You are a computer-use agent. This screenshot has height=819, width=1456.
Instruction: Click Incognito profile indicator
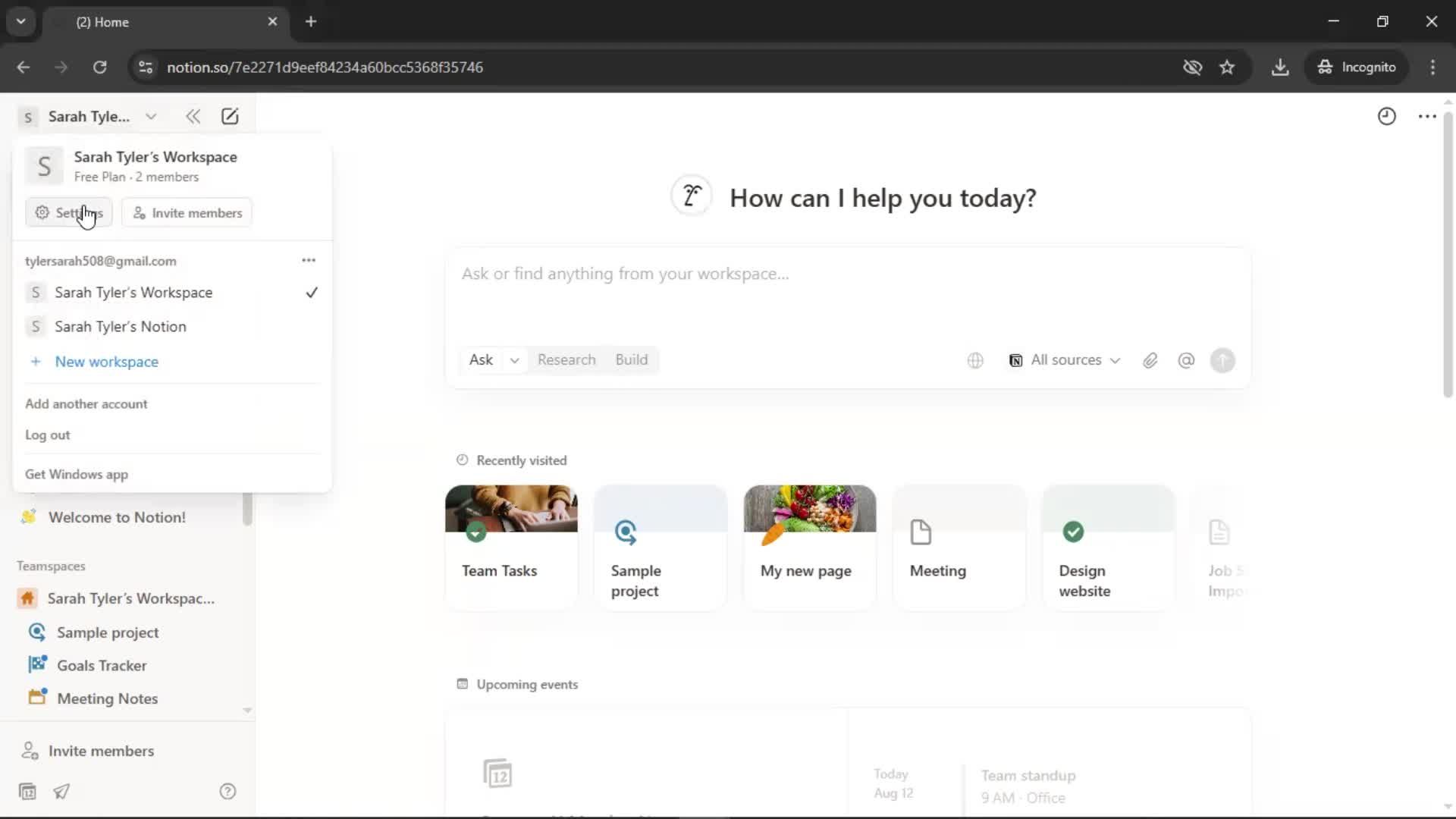[x=1357, y=67]
